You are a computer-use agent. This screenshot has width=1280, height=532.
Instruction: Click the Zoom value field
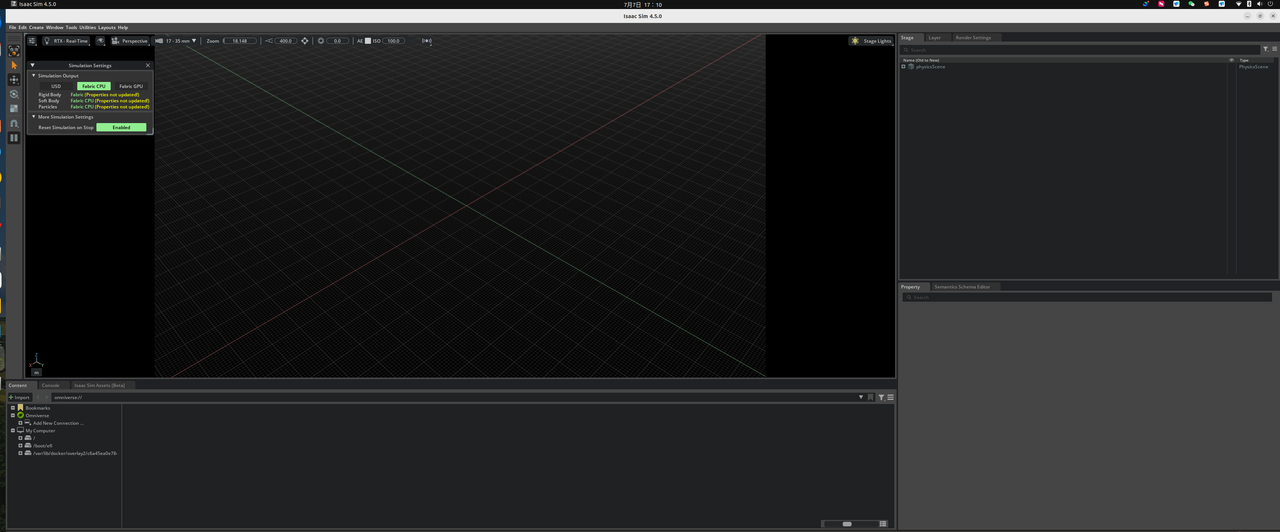[x=240, y=41]
